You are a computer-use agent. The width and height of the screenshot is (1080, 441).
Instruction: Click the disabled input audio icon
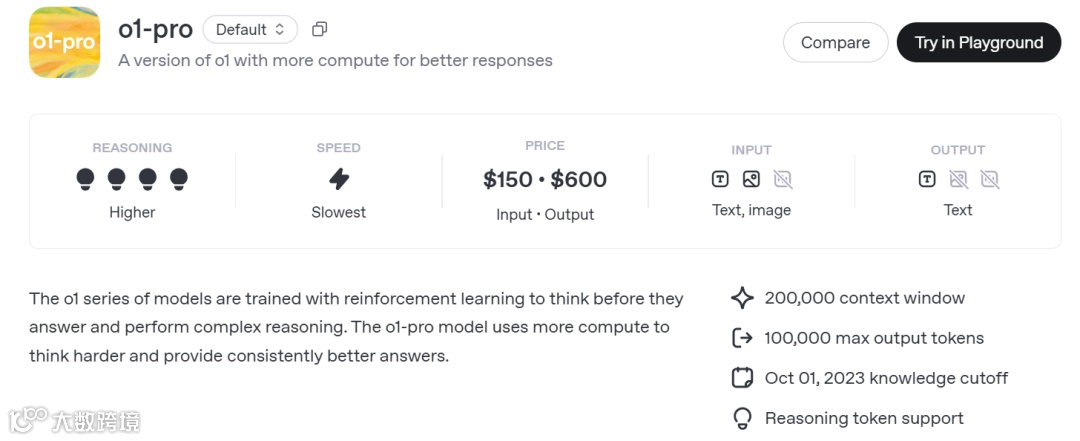tap(783, 180)
